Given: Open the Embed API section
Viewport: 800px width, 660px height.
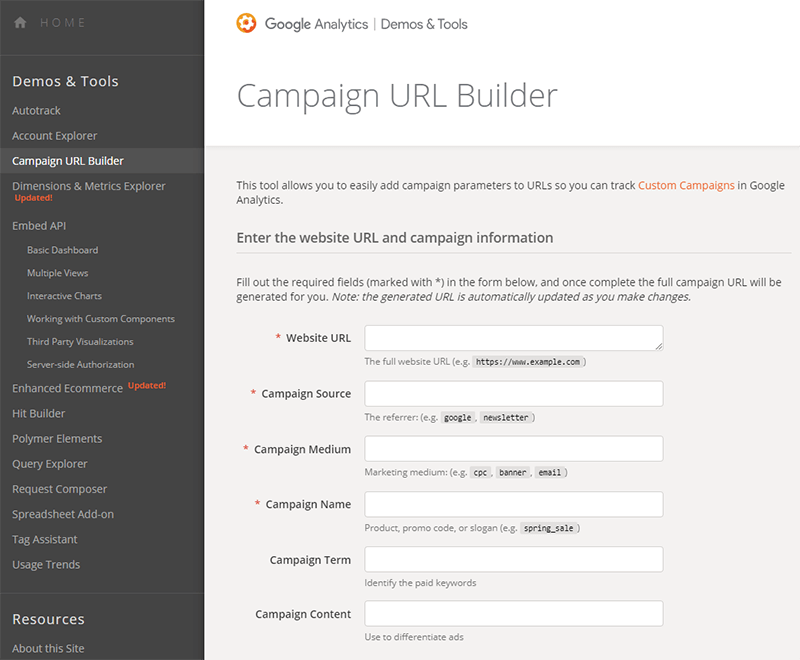Looking at the screenshot, I should [39, 226].
